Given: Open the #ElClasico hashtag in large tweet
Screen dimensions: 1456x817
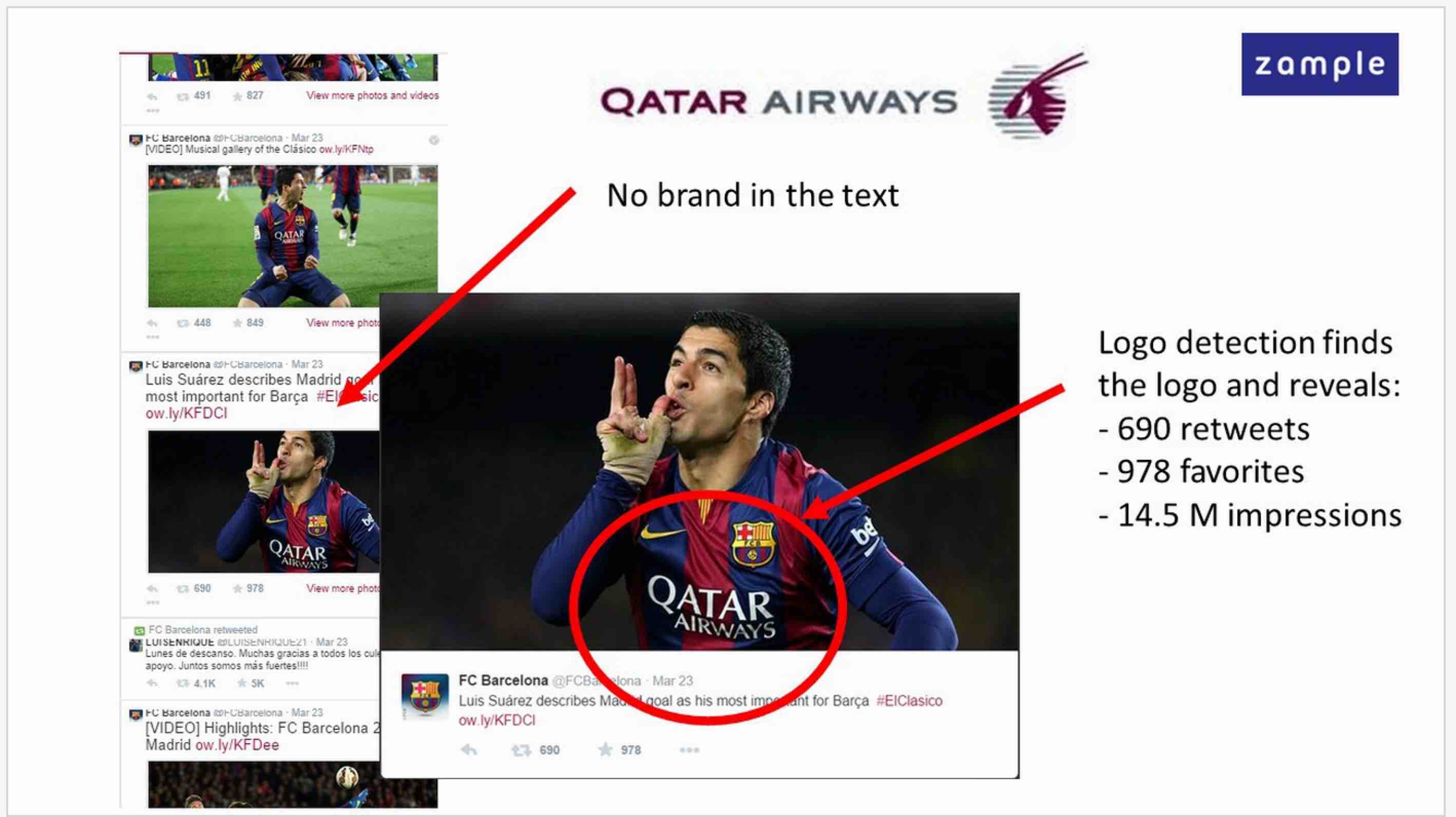Looking at the screenshot, I should 909,701.
